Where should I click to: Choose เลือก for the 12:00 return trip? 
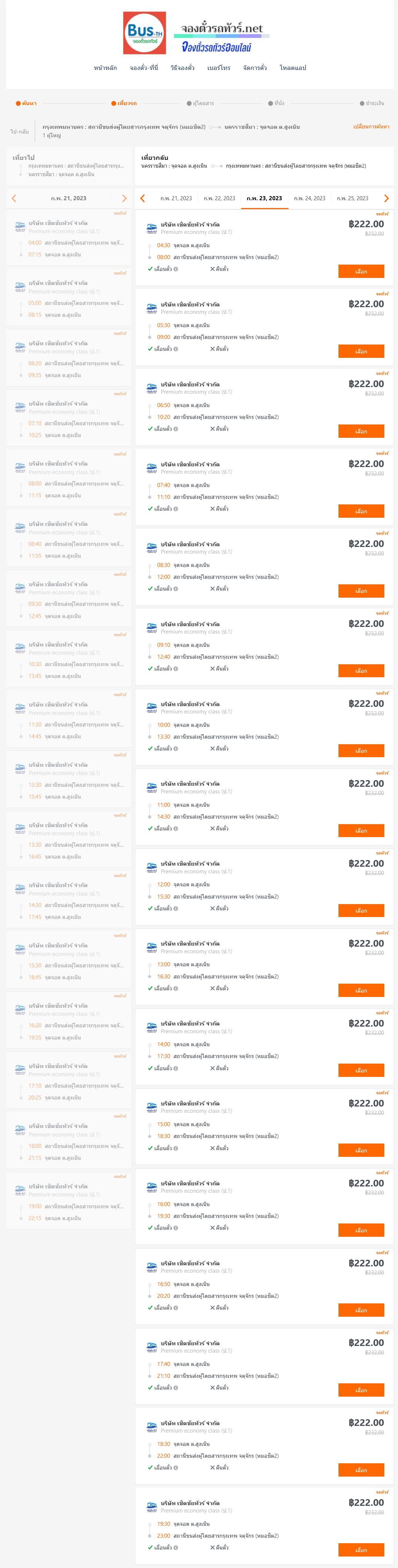361,911
